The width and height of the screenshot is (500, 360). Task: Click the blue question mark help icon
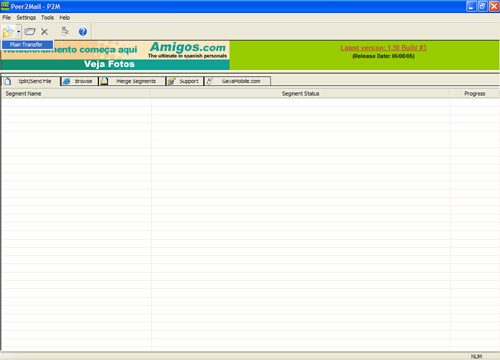[83, 31]
